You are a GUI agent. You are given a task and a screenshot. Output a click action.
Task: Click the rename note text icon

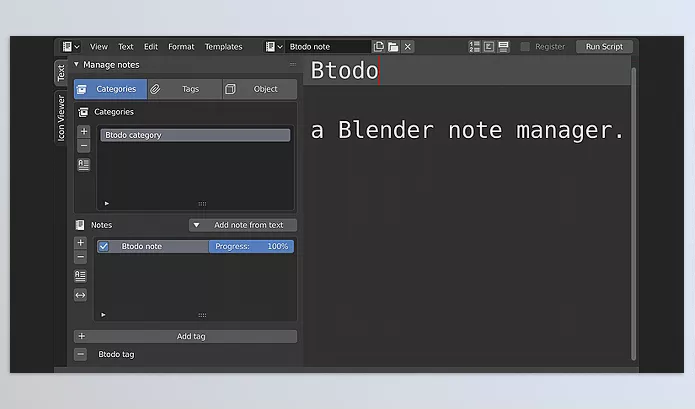[x=80, y=276]
